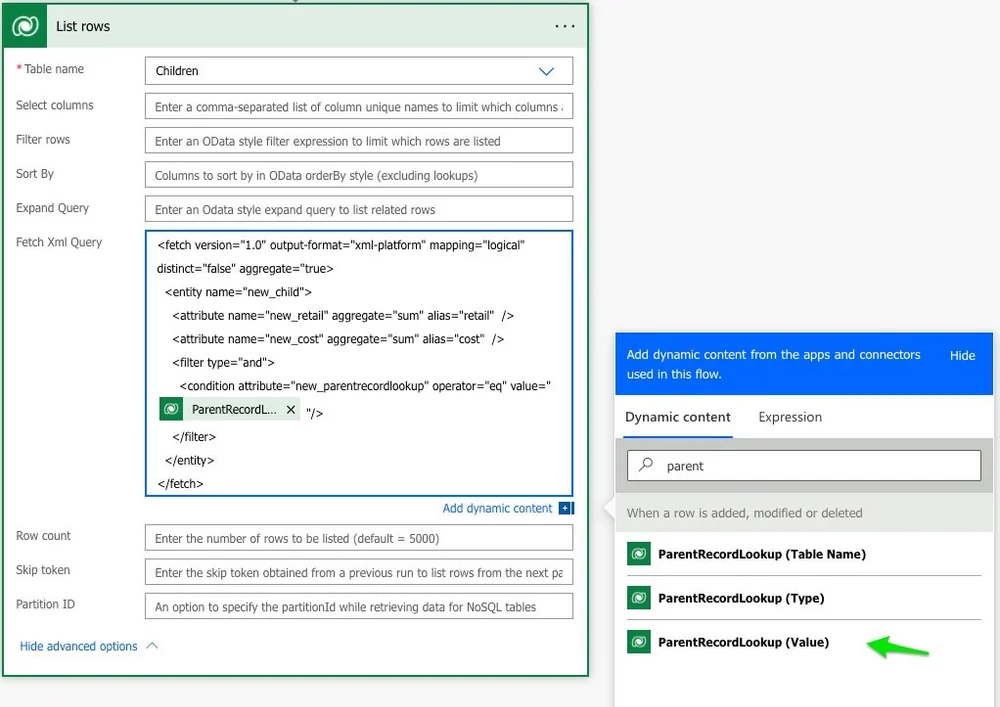Click the Filter rows input field
This screenshot has height=707, width=1000.
point(360,139)
